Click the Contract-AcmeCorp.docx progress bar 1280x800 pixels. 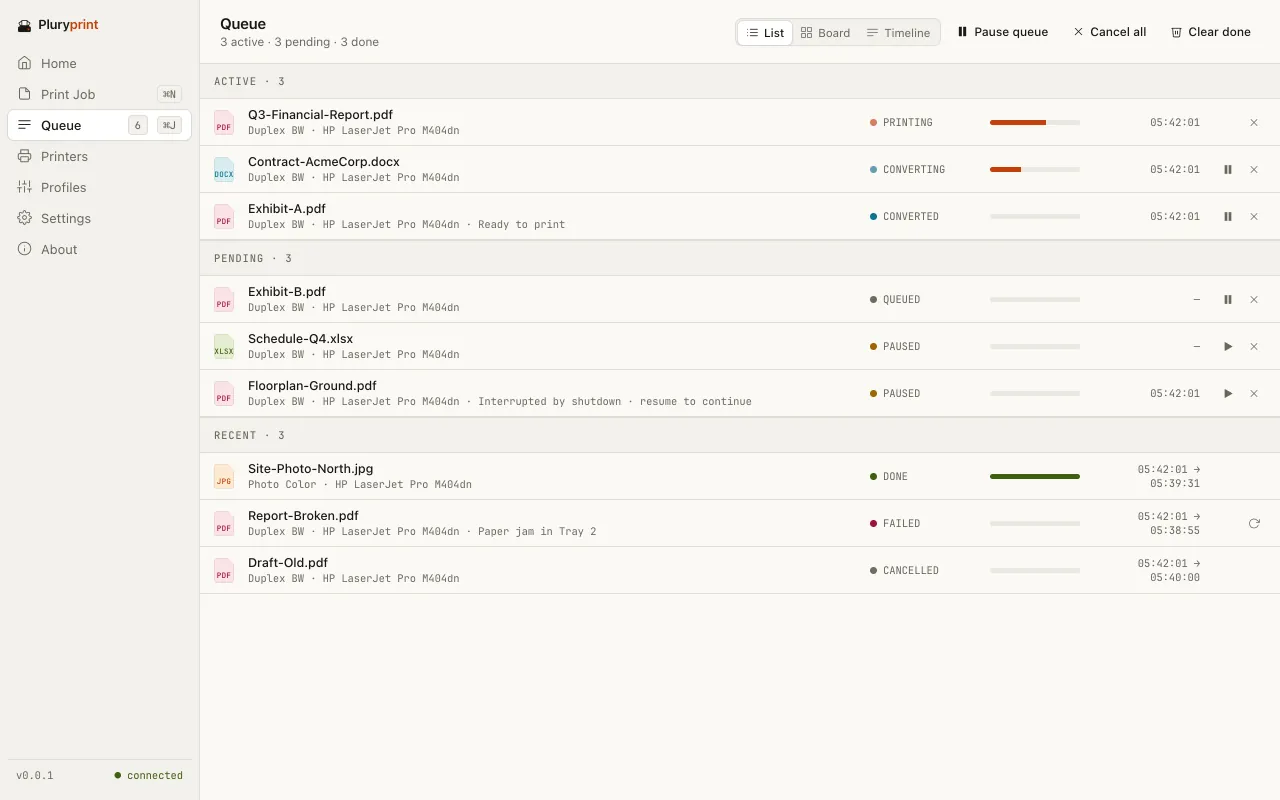[1035, 169]
